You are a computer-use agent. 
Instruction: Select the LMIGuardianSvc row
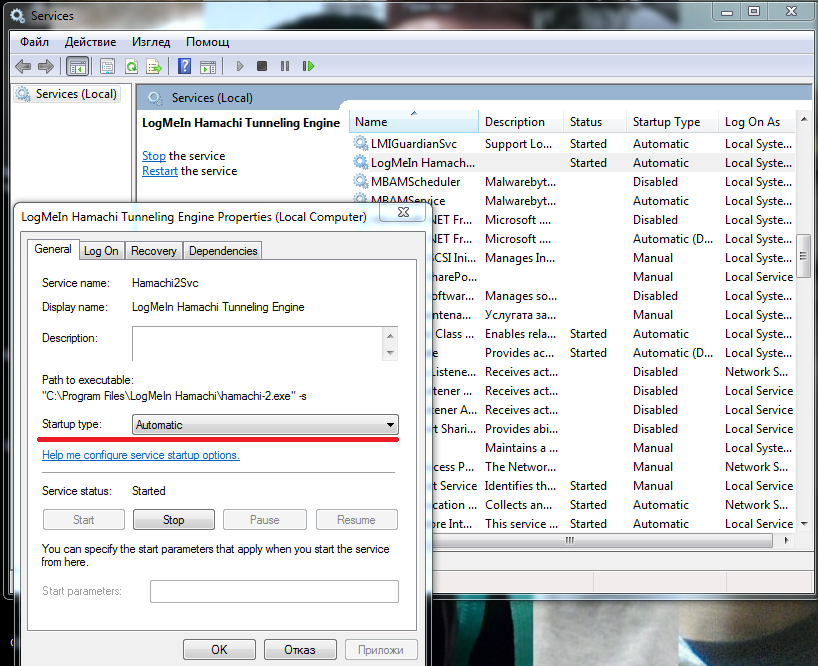tap(573, 143)
